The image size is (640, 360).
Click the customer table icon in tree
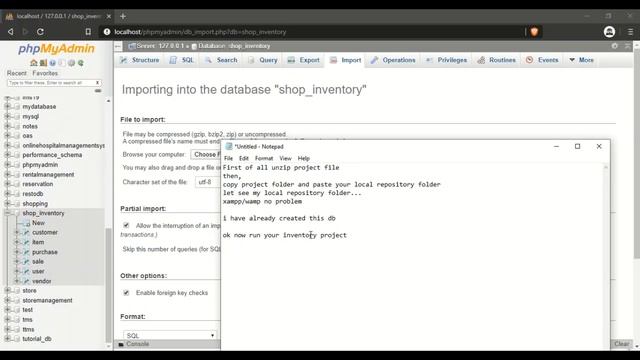[26, 232]
